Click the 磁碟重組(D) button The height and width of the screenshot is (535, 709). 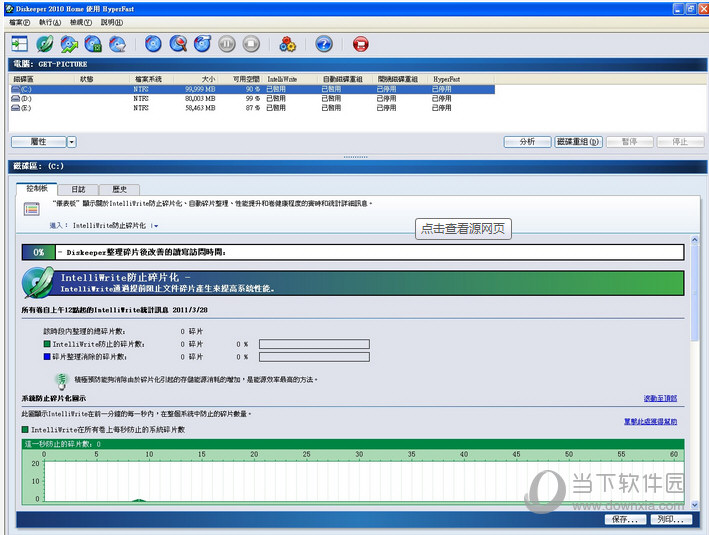pyautogui.click(x=578, y=142)
